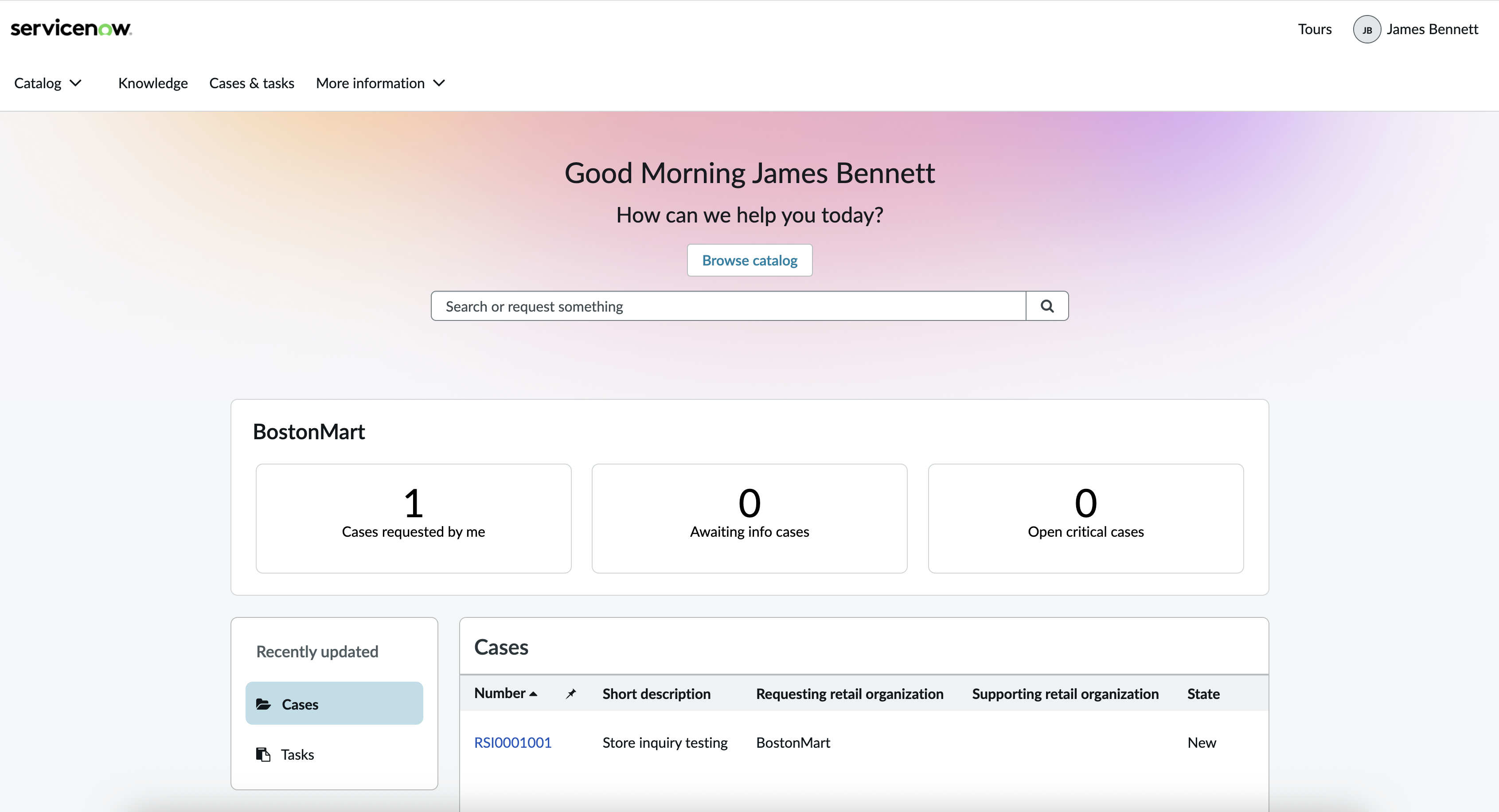The height and width of the screenshot is (812, 1499).
Task: Sort by Supporting retail organization column
Action: (1065, 694)
